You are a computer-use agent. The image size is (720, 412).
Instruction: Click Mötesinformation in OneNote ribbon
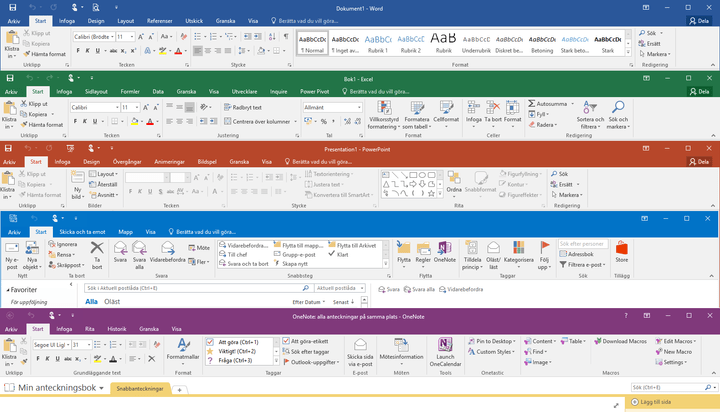click(401, 350)
